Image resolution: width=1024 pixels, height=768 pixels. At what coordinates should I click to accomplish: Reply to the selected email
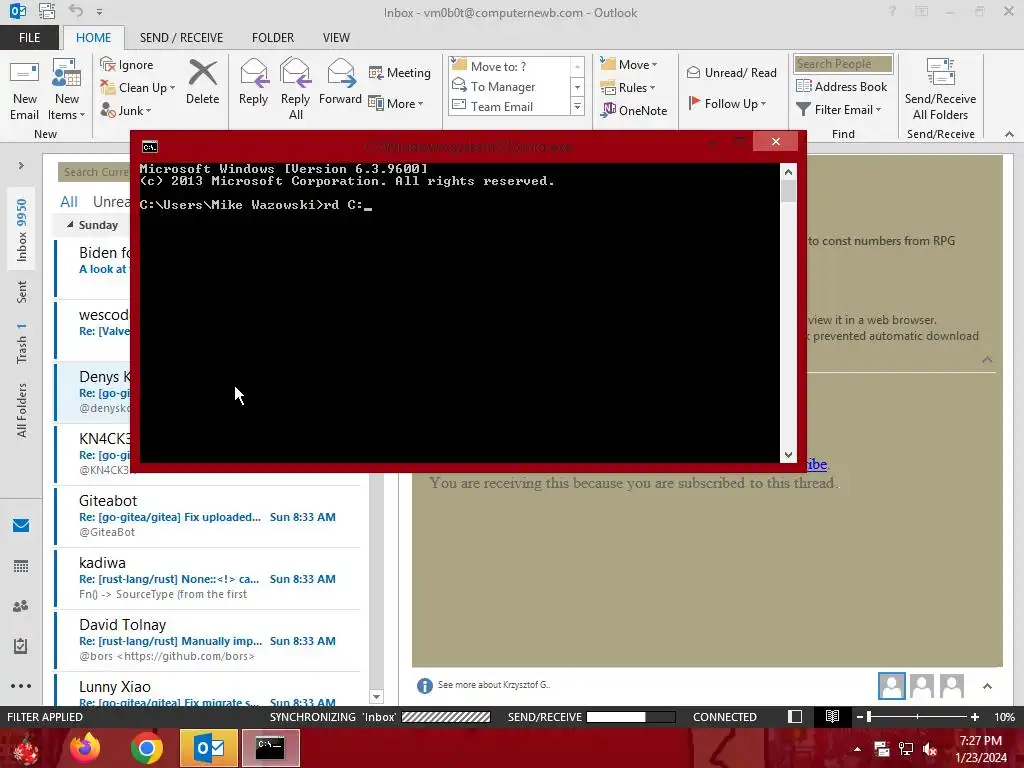253,82
